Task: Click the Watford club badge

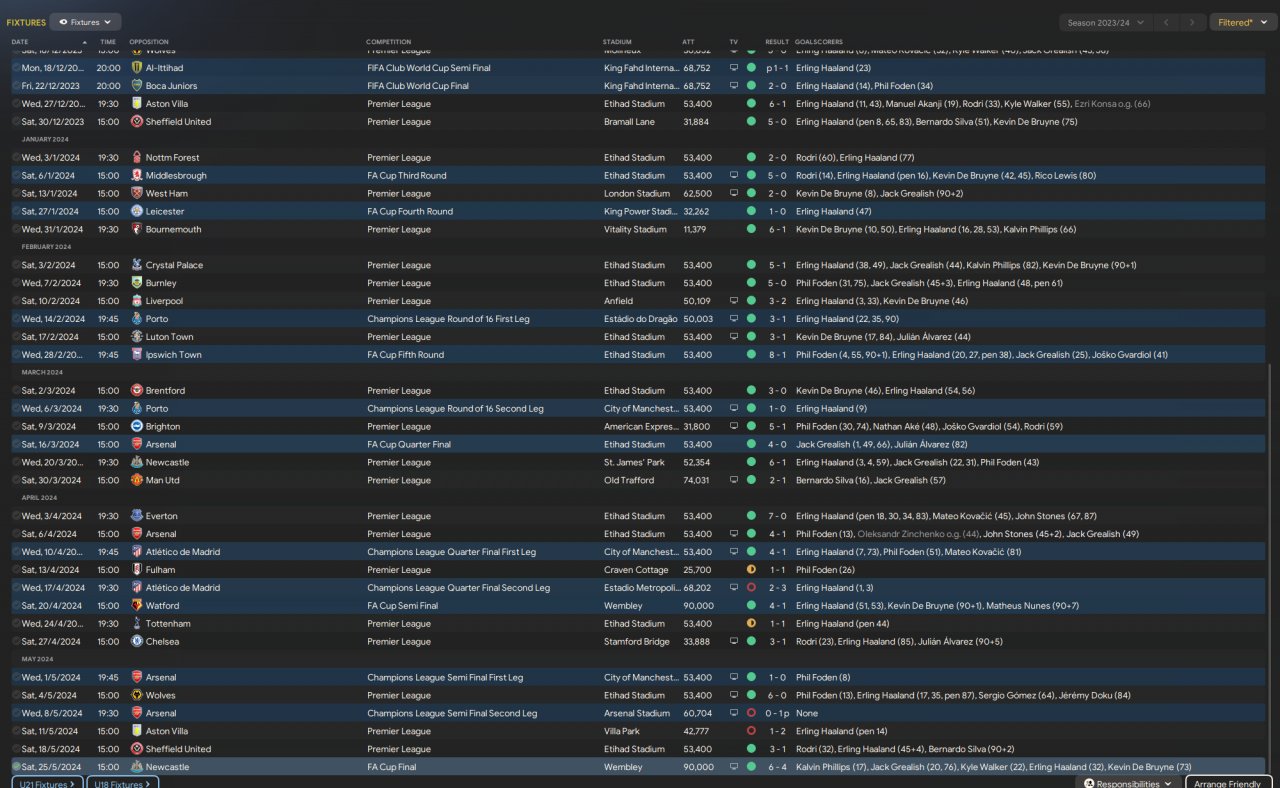Action: [137, 606]
